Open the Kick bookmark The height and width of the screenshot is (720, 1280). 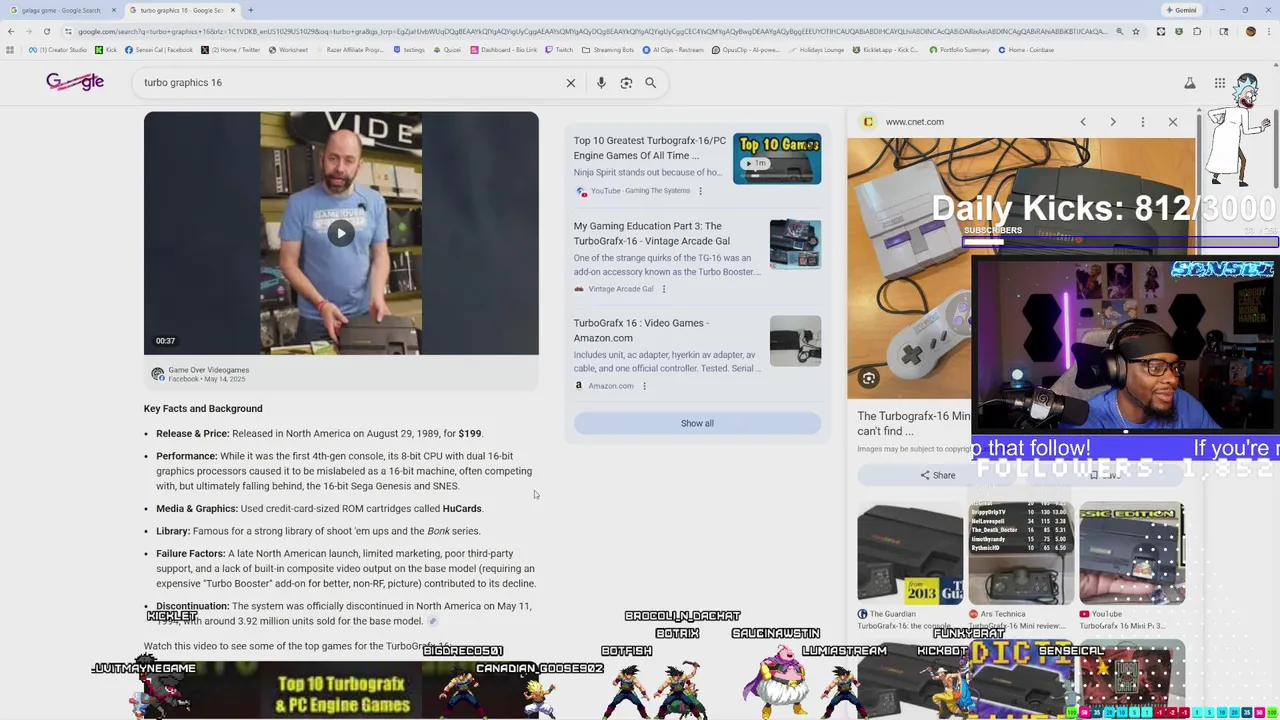106,49
